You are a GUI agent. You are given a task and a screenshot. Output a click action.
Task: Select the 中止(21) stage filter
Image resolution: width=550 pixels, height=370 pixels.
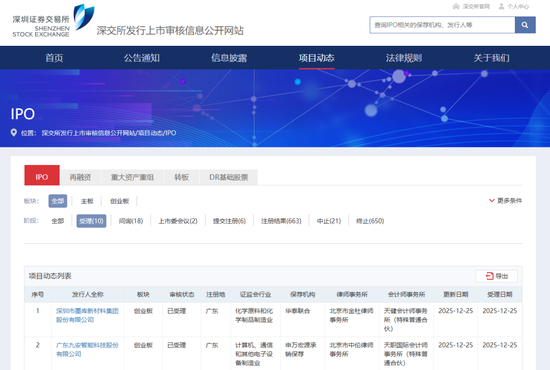tap(329, 221)
